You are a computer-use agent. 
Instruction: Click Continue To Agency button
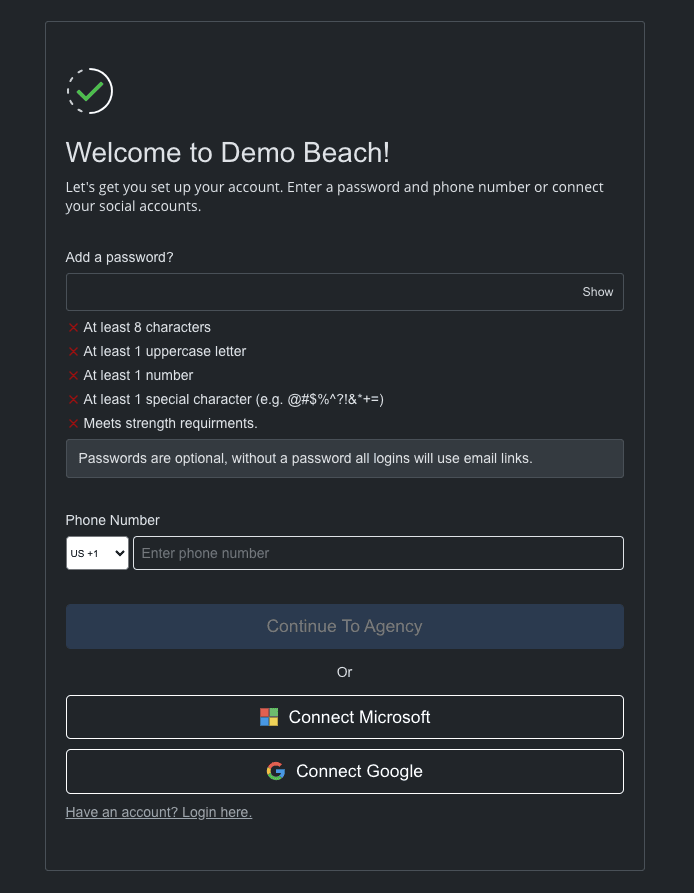tap(345, 626)
